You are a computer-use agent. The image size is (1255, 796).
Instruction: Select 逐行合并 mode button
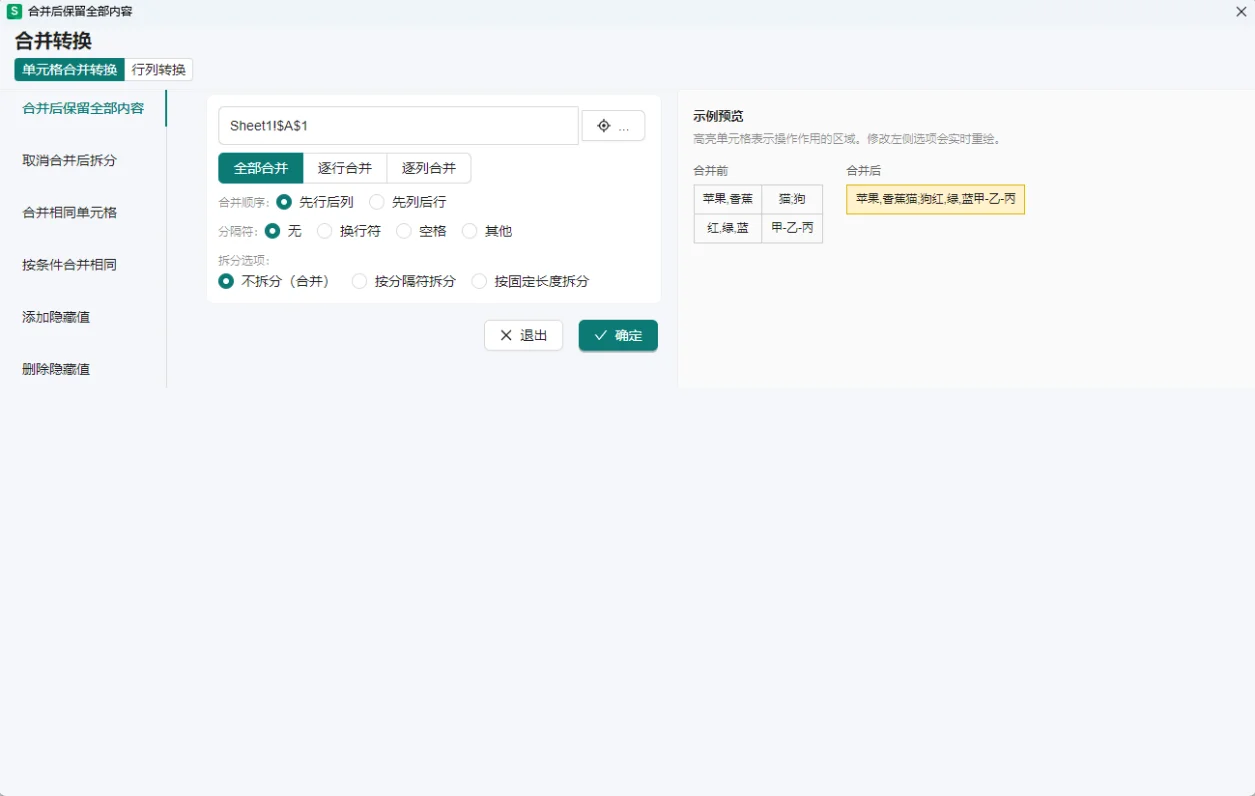click(x=345, y=168)
